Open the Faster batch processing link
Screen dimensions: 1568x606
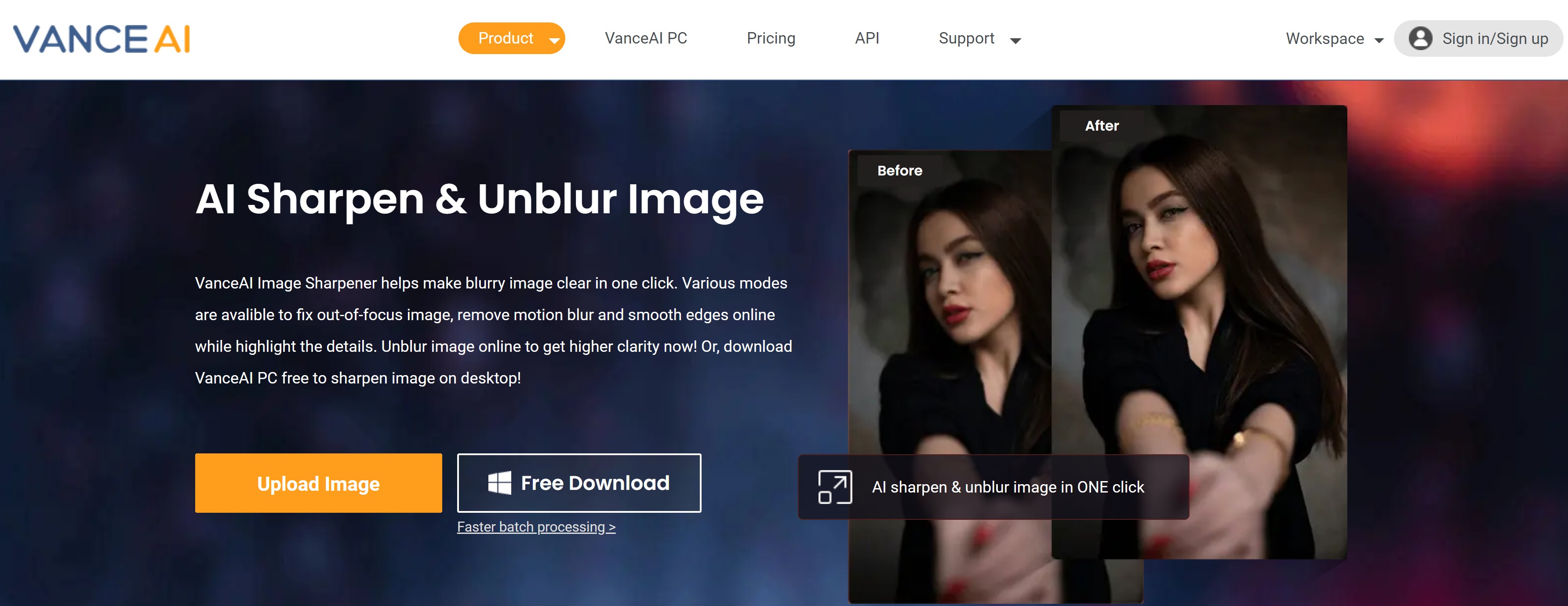point(536,527)
